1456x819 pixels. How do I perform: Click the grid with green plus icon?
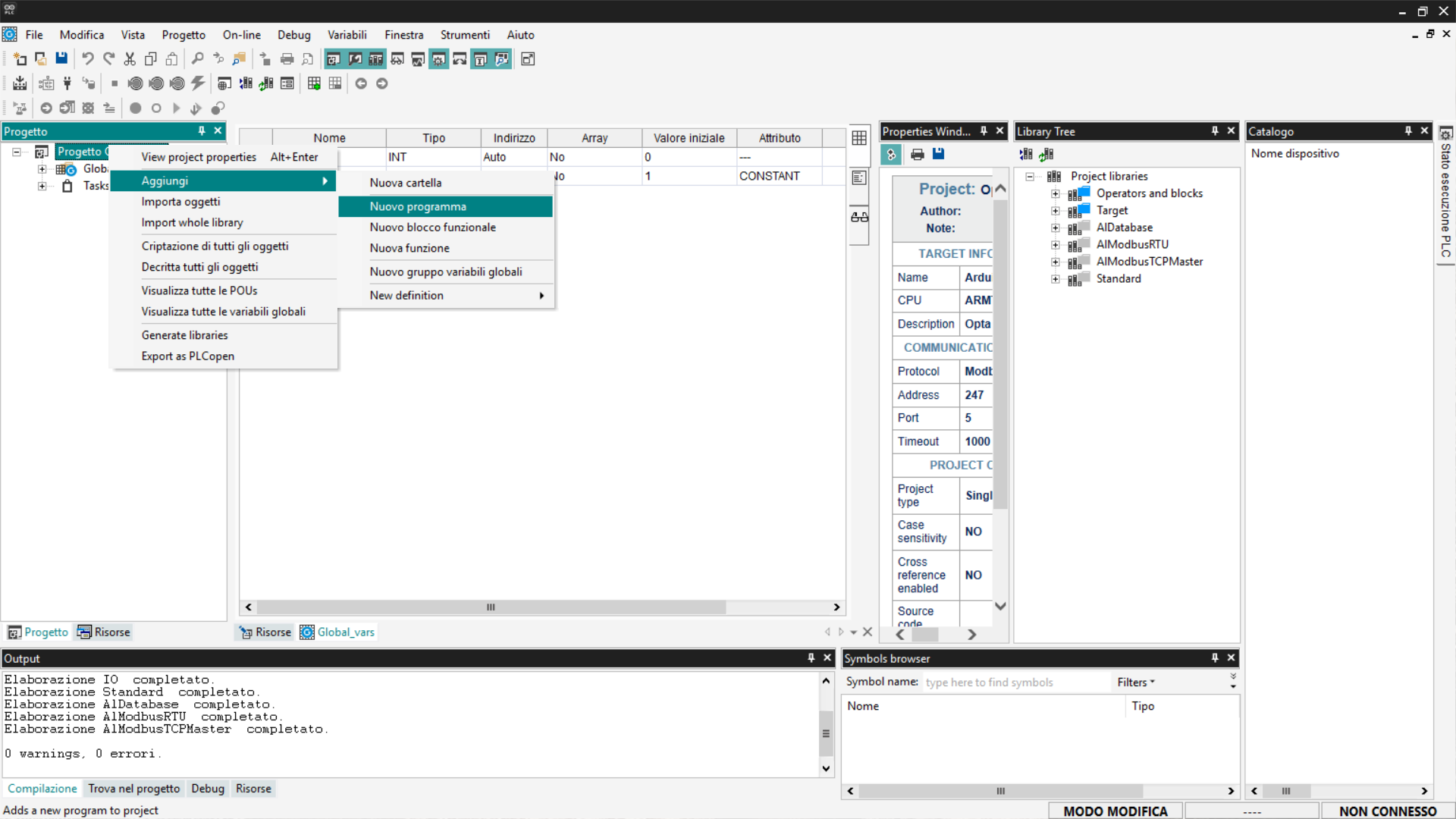tap(314, 83)
